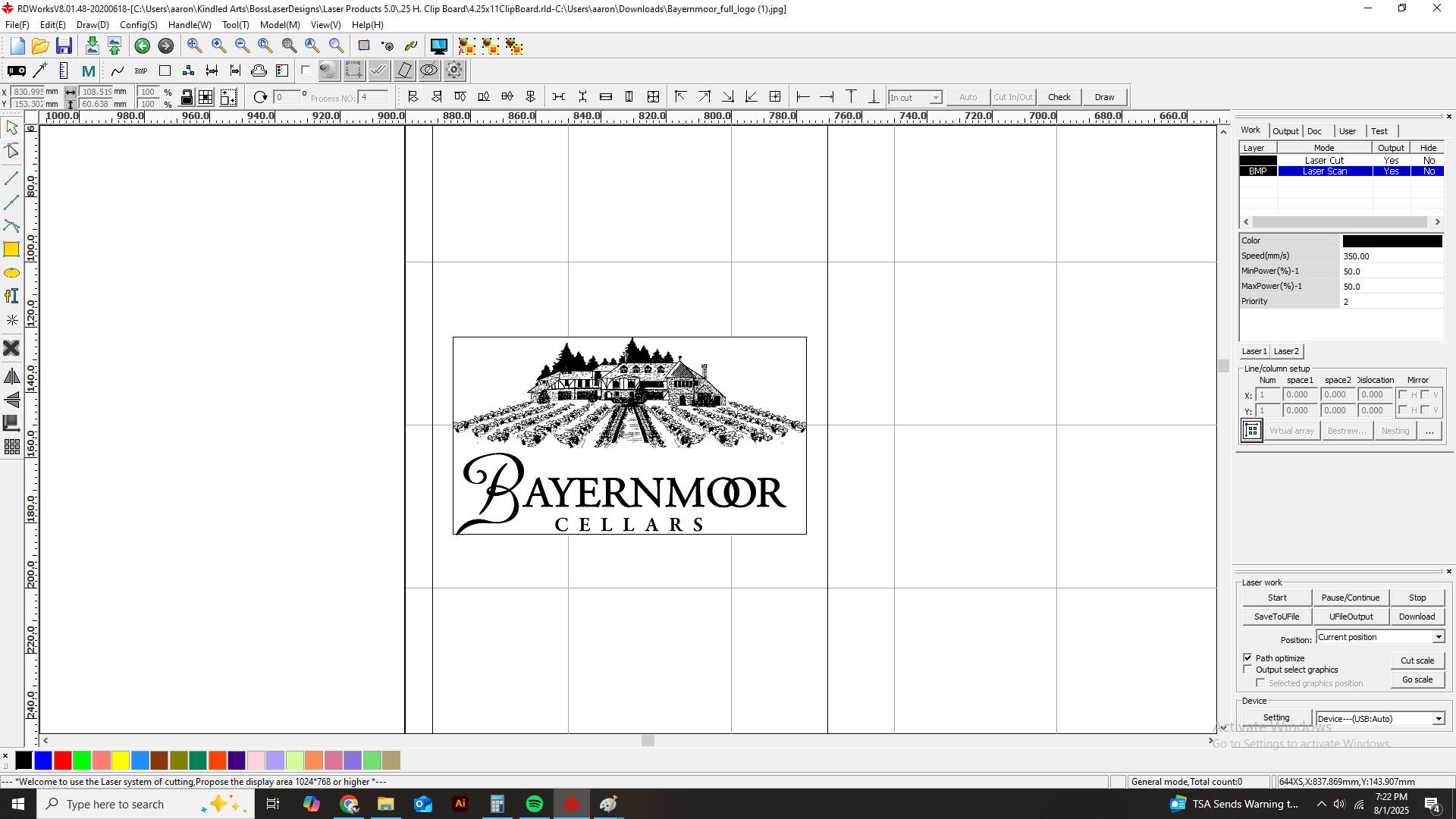Image resolution: width=1456 pixels, height=819 pixels.
Task: Click the Windows Start button
Action: click(x=18, y=804)
